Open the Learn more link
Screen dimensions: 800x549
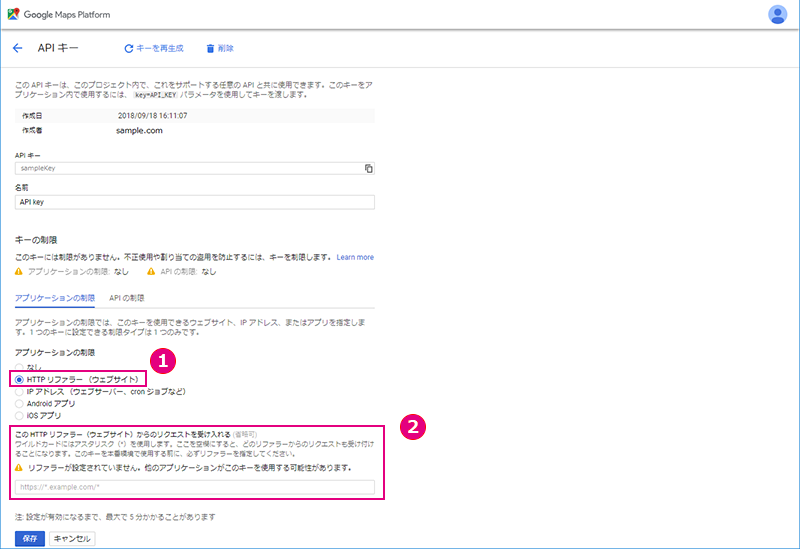tap(355, 257)
